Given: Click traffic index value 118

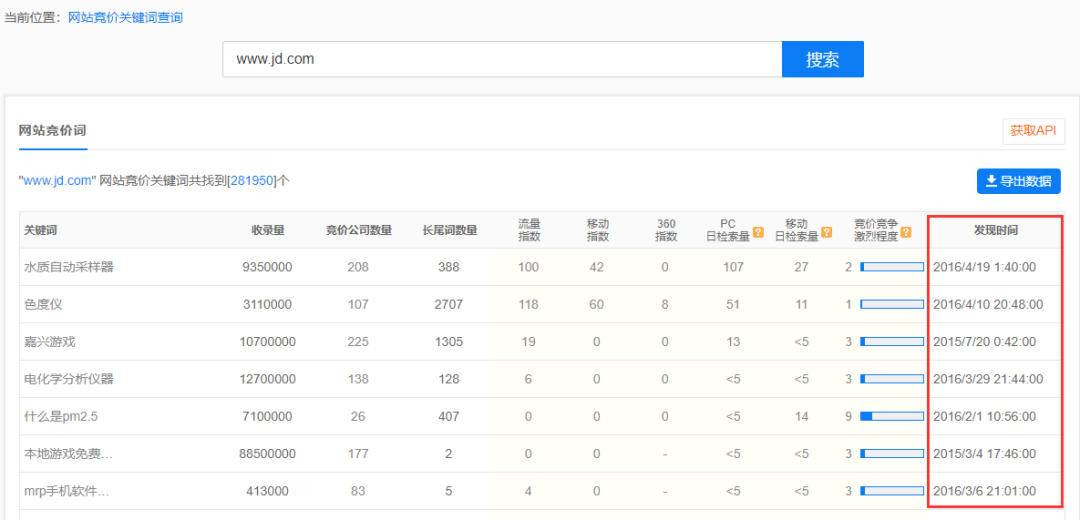Looking at the screenshot, I should tap(528, 304).
